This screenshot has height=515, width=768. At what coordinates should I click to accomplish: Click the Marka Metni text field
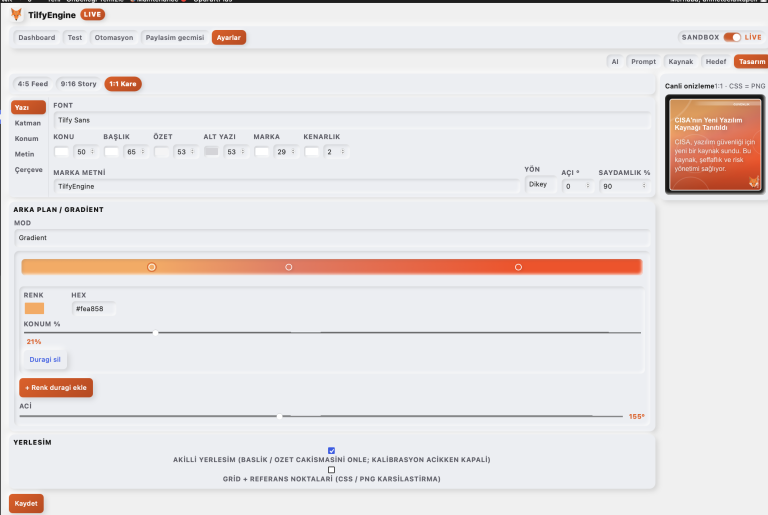click(x=287, y=186)
